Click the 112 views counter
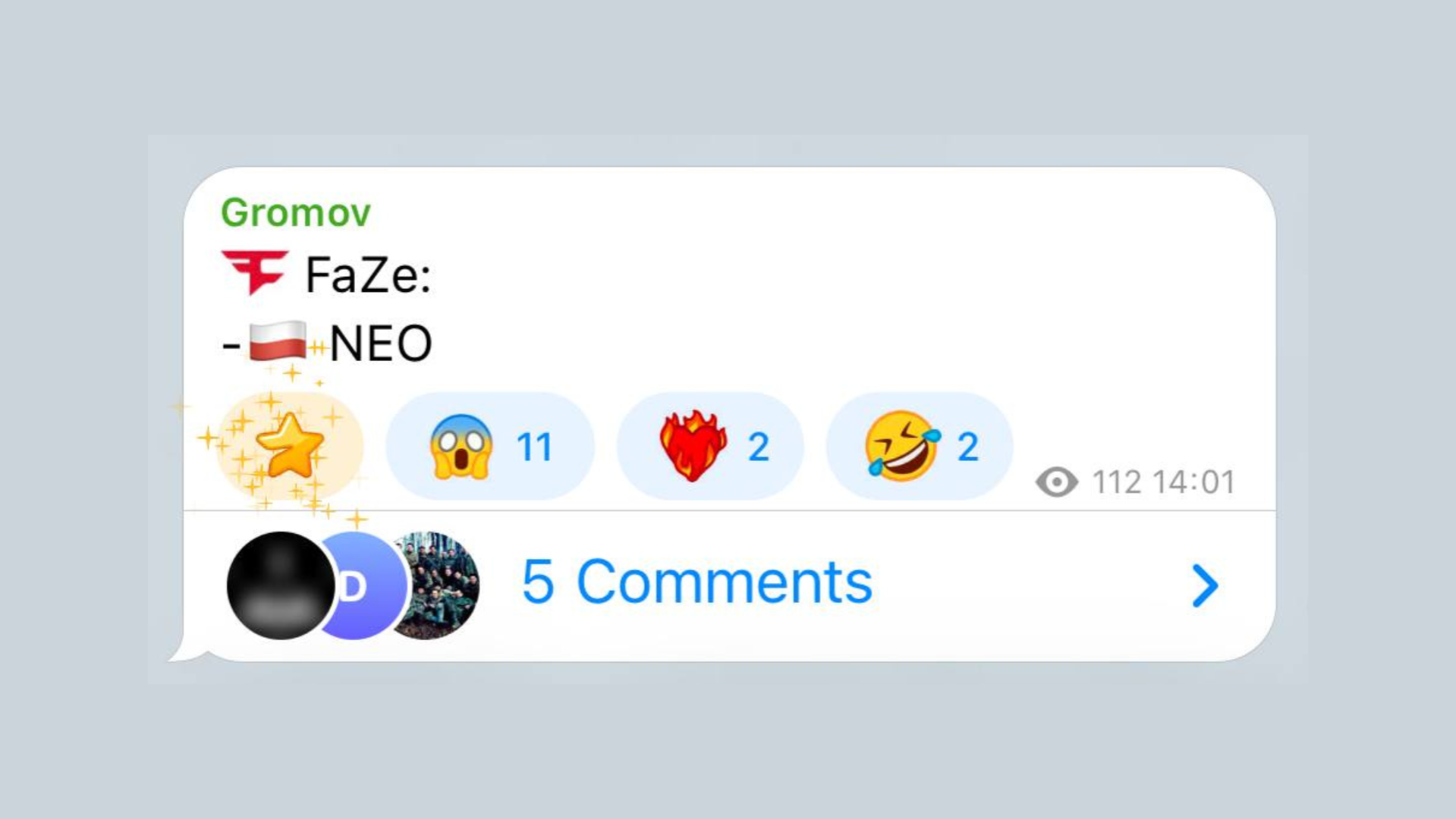Image resolution: width=1456 pixels, height=819 pixels. click(1116, 482)
